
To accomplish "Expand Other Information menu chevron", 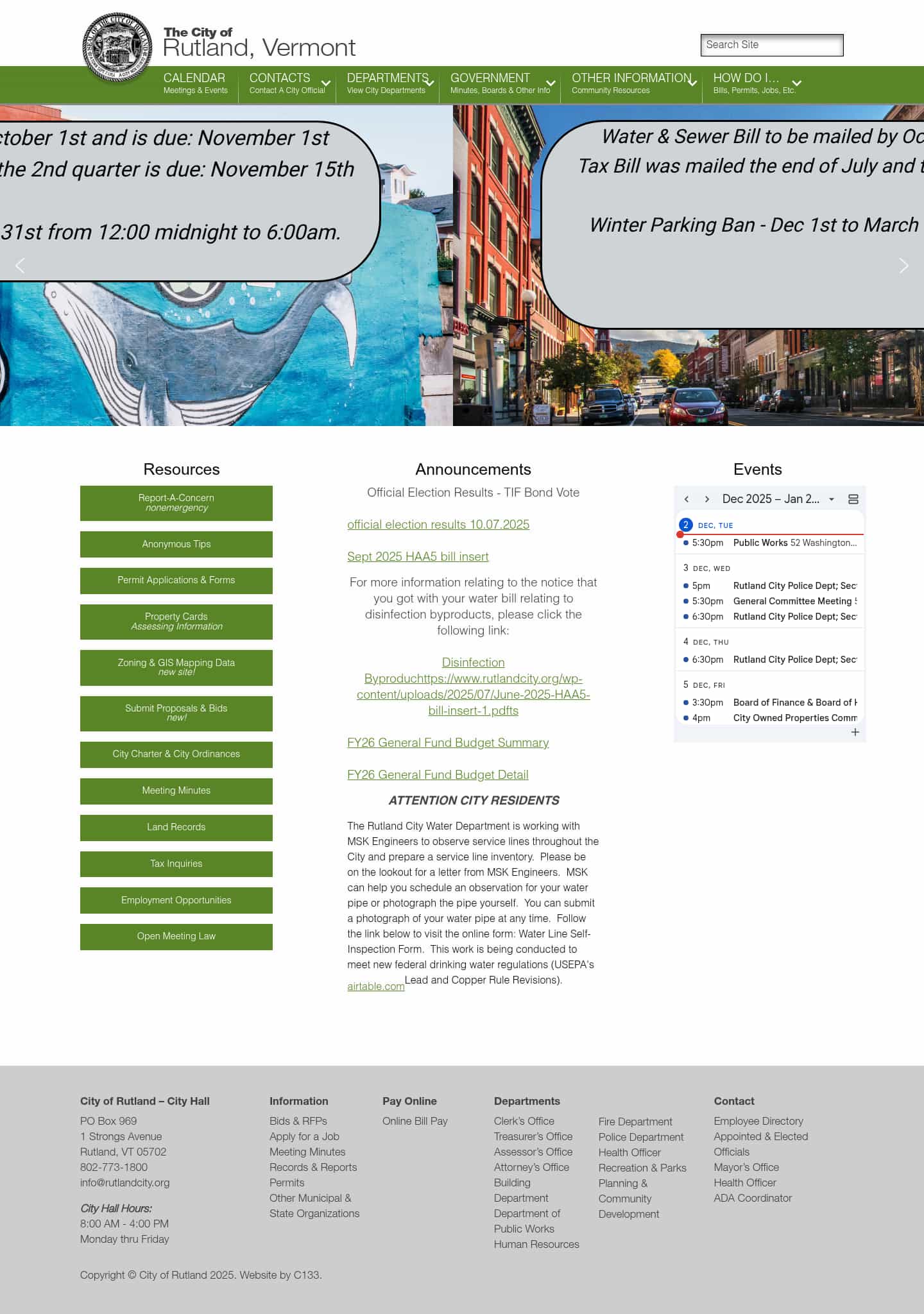I will tap(692, 83).
